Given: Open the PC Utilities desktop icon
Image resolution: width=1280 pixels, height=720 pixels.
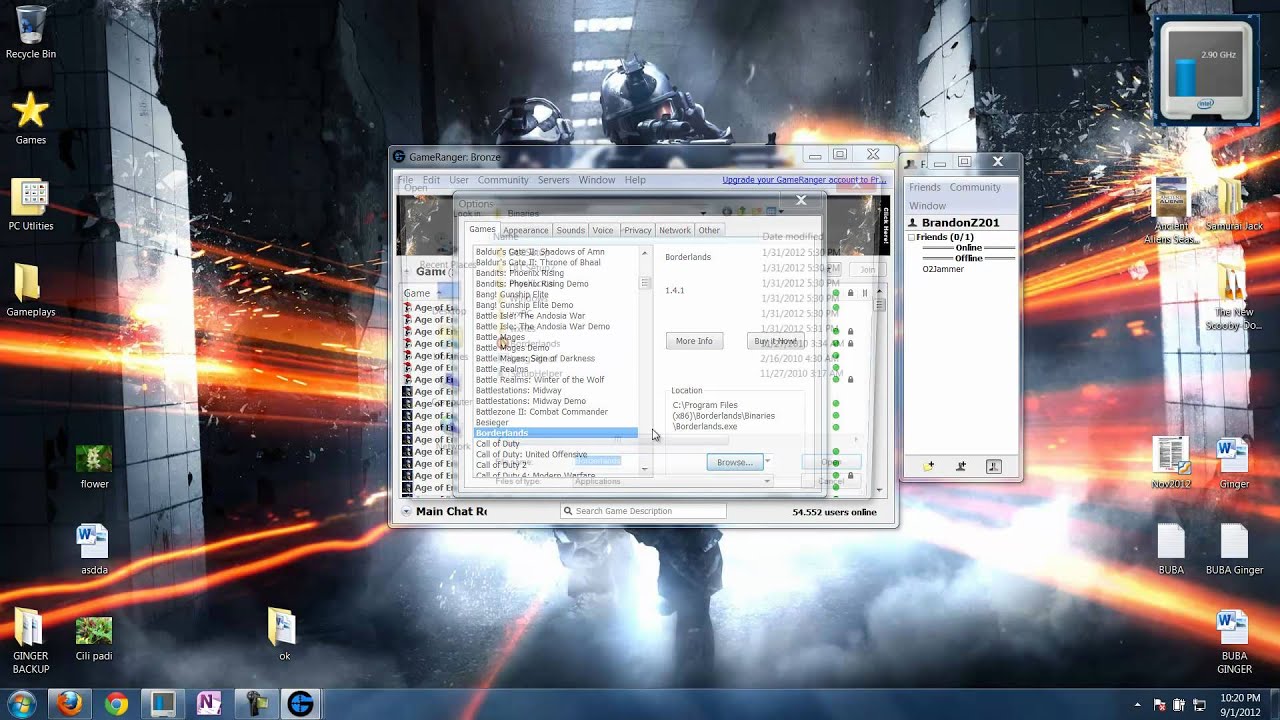Looking at the screenshot, I should click(30, 205).
